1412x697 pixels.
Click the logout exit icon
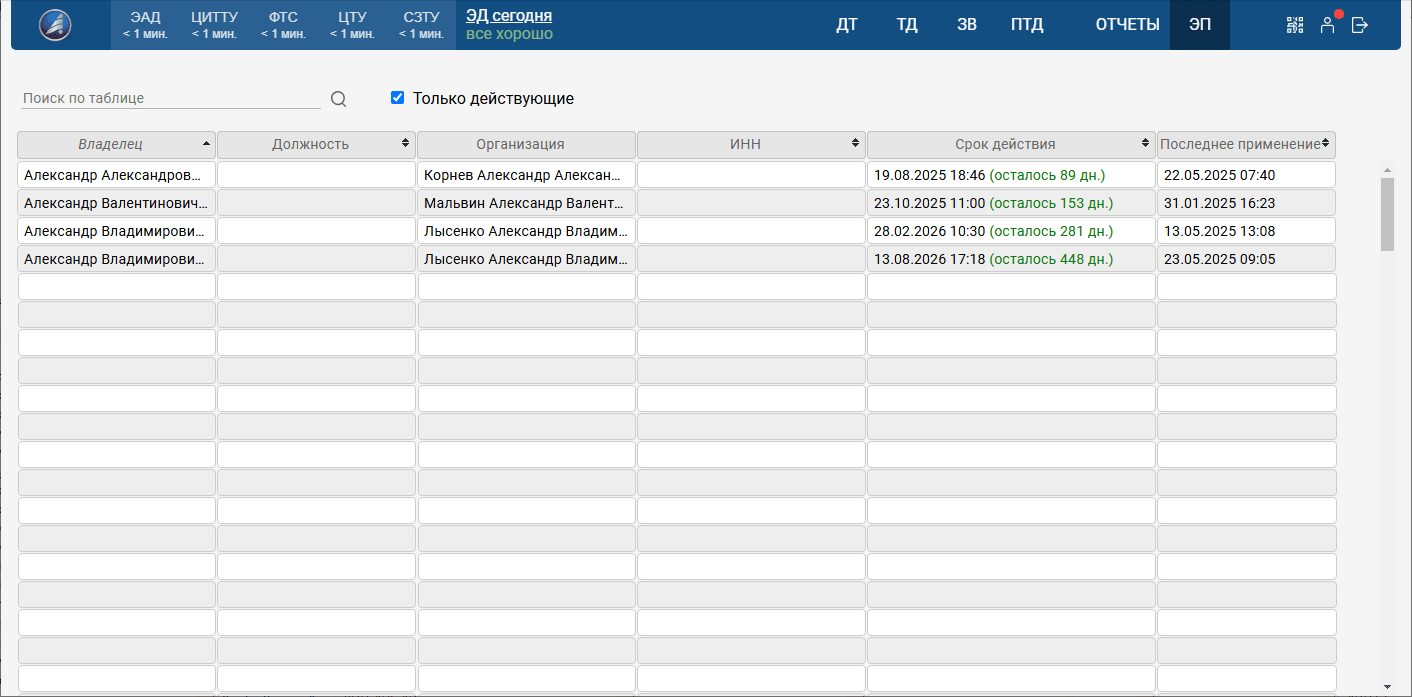pyautogui.click(x=1360, y=25)
